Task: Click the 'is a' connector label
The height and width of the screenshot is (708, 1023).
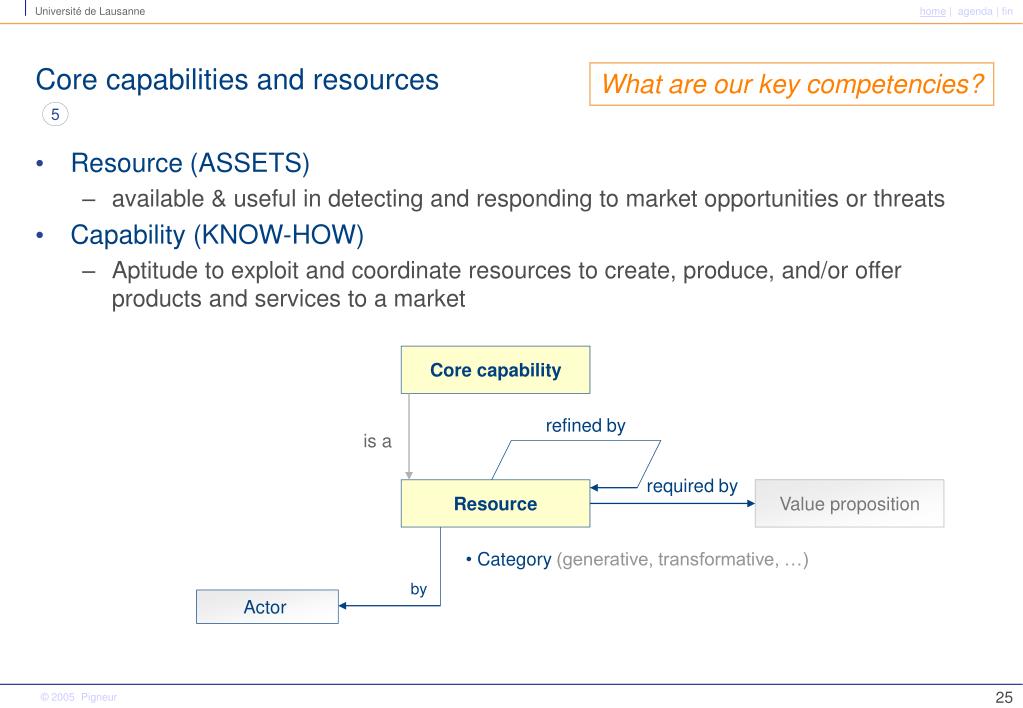Action: pos(377,442)
